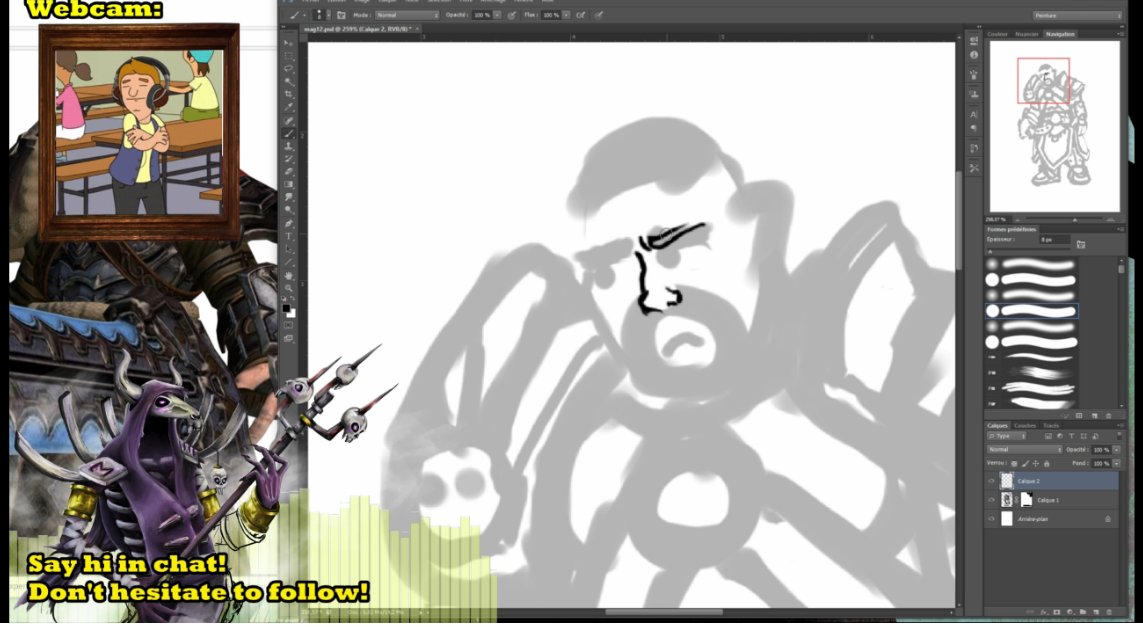The image size is (1143, 627).
Task: Select the Rectangular Marquee tool
Action: 288,55
